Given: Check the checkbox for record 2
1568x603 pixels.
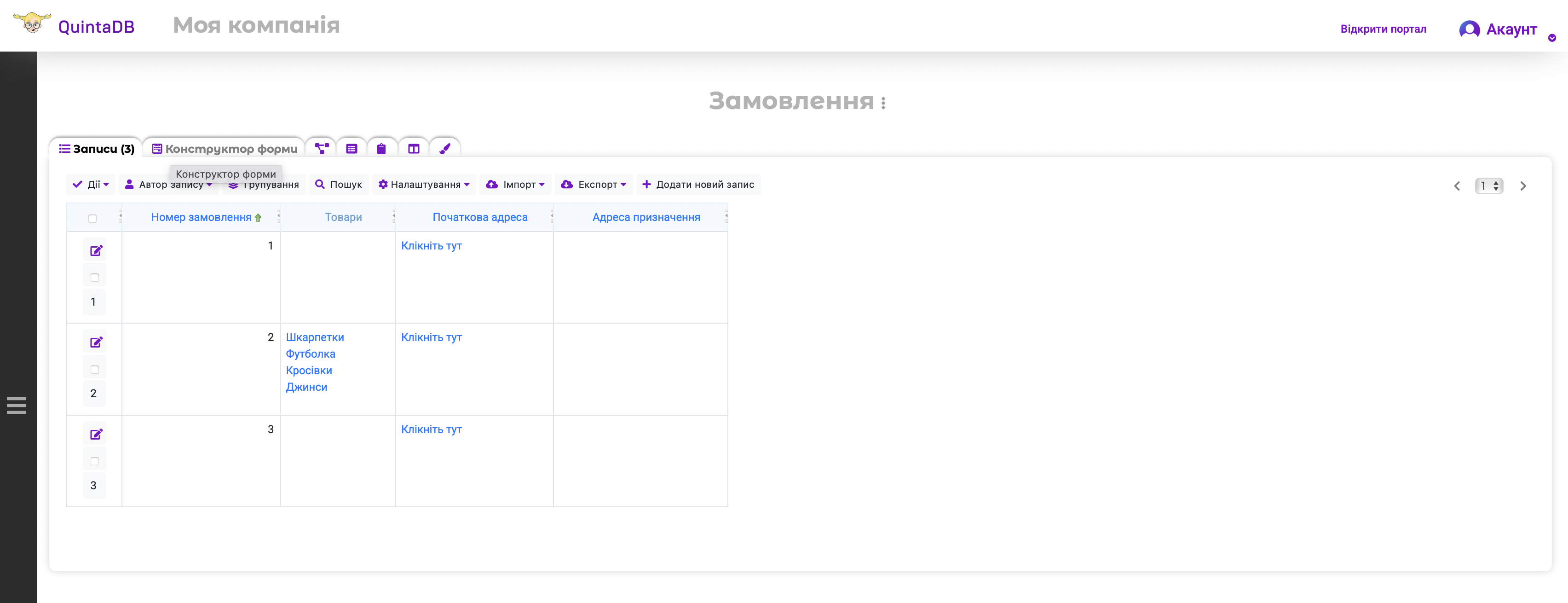Looking at the screenshot, I should (94, 369).
